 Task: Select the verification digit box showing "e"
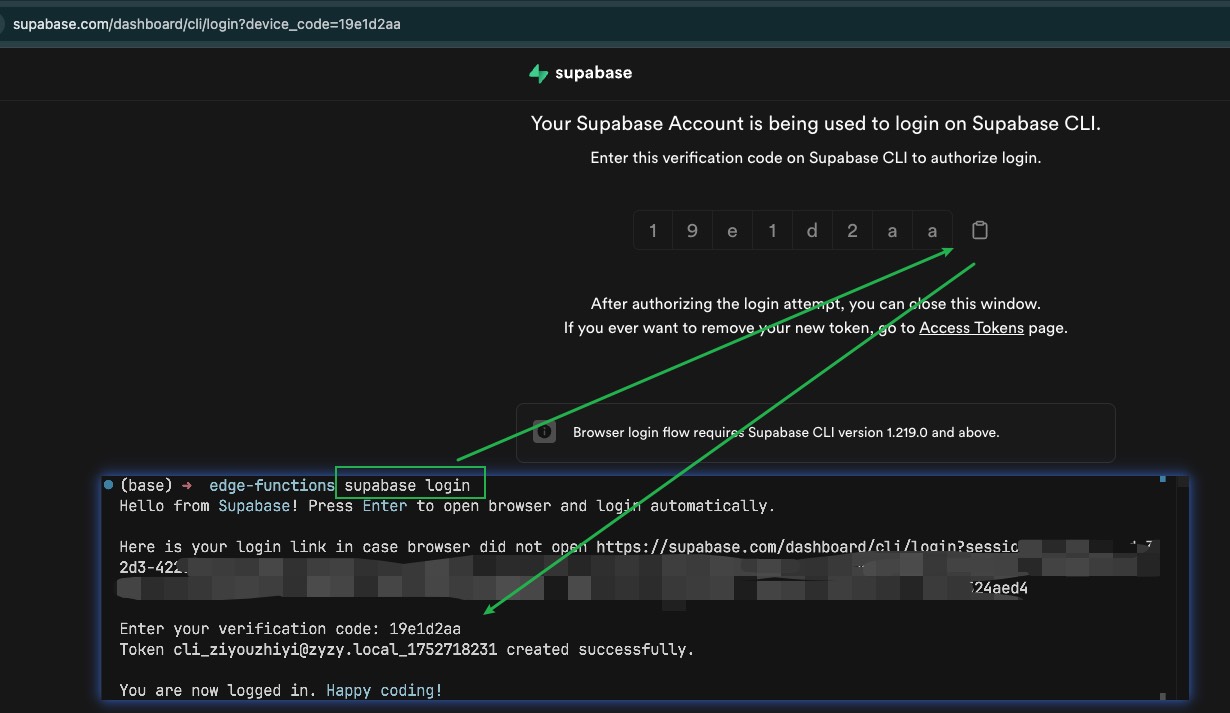[x=732, y=231]
